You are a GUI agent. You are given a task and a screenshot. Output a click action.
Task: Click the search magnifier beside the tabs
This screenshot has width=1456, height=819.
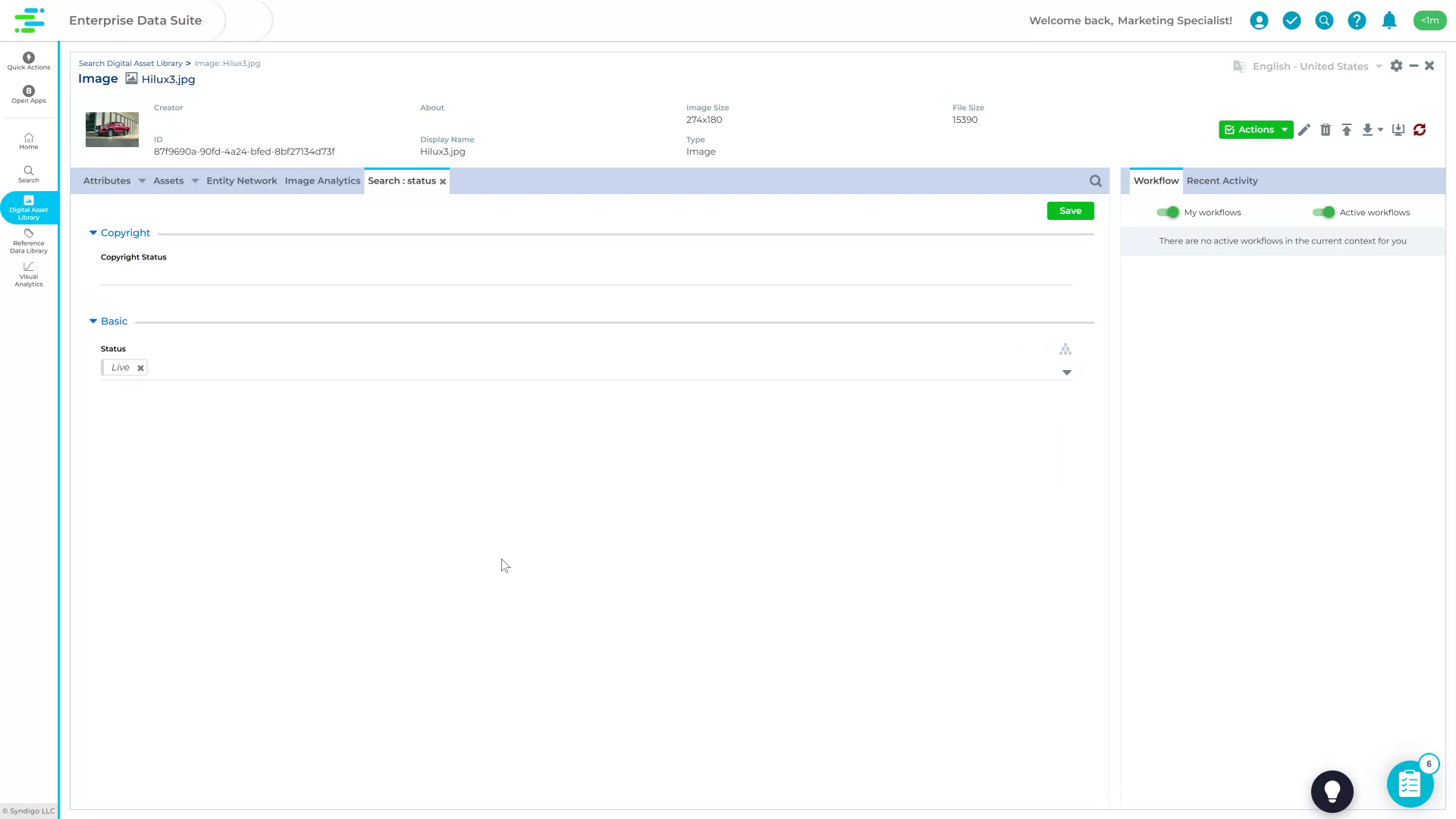tap(1095, 180)
